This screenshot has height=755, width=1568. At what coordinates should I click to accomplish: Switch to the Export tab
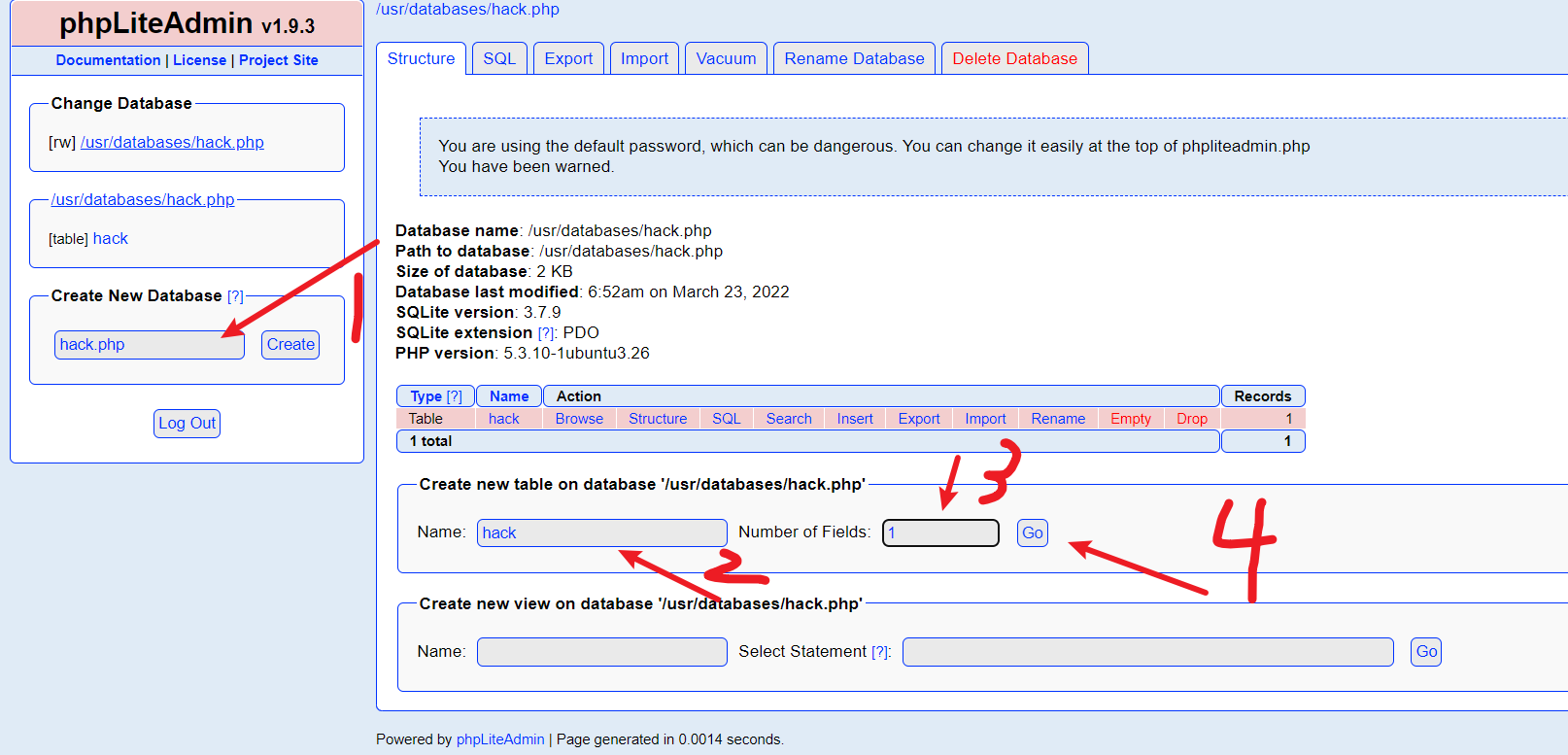point(568,58)
